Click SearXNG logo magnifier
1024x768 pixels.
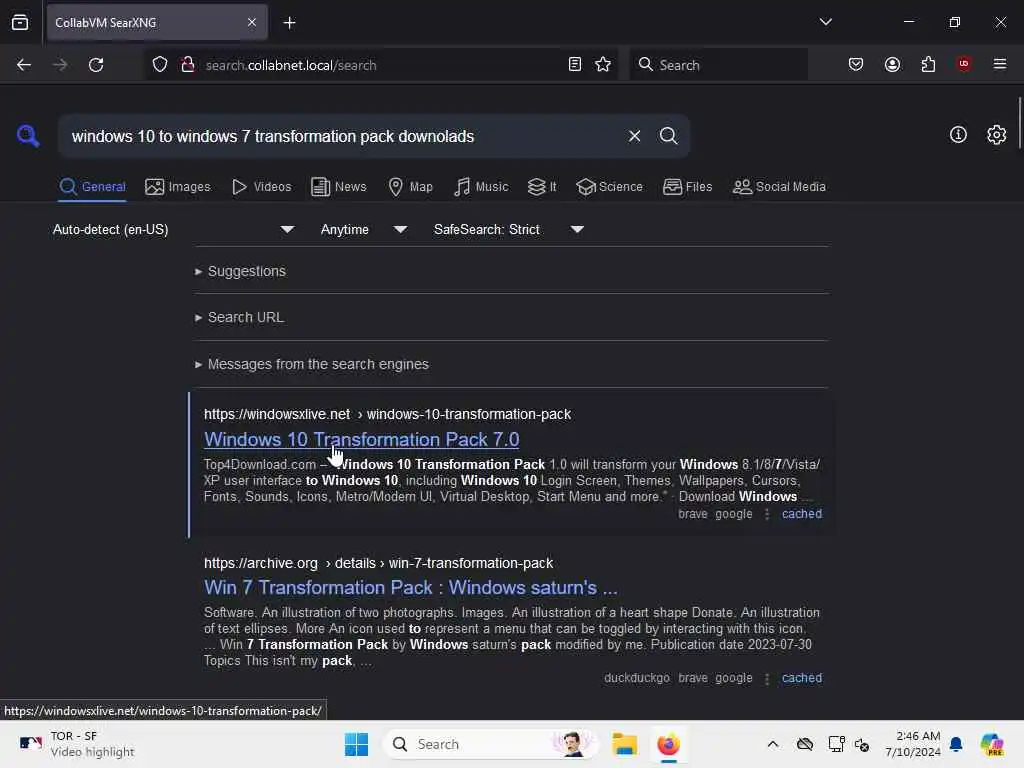coord(27,136)
